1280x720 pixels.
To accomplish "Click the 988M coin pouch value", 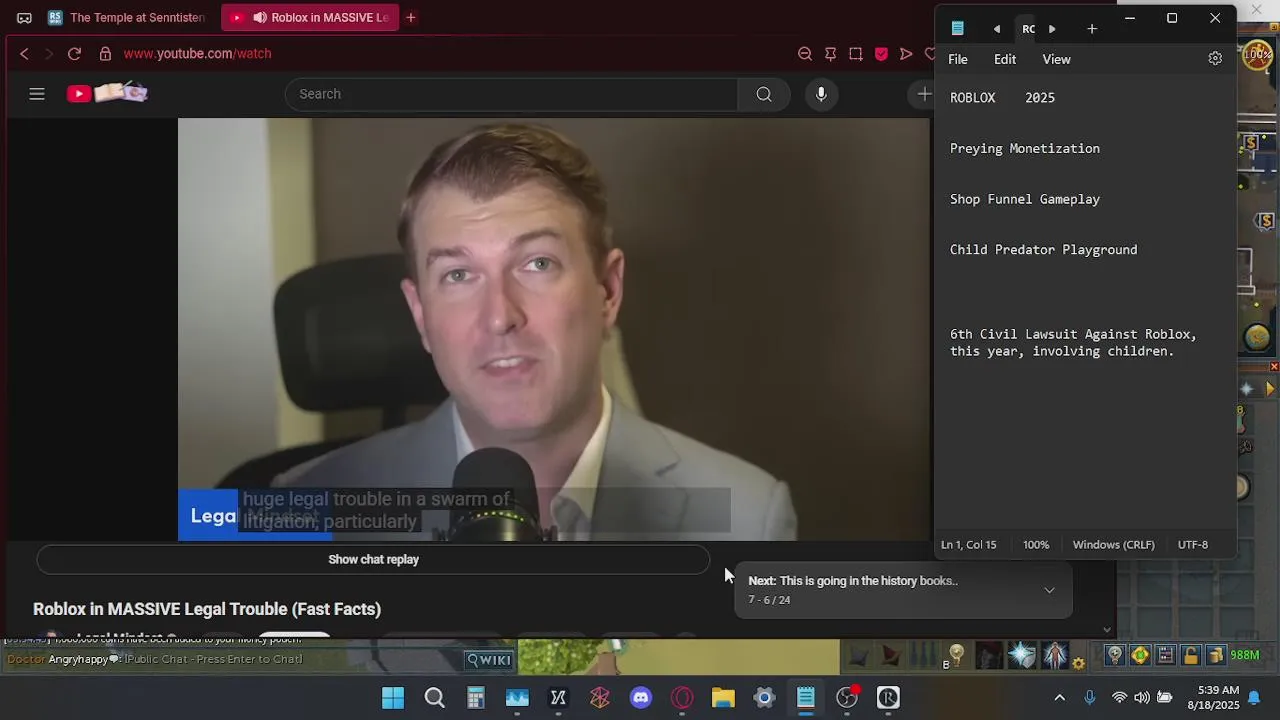I will coord(1245,656).
